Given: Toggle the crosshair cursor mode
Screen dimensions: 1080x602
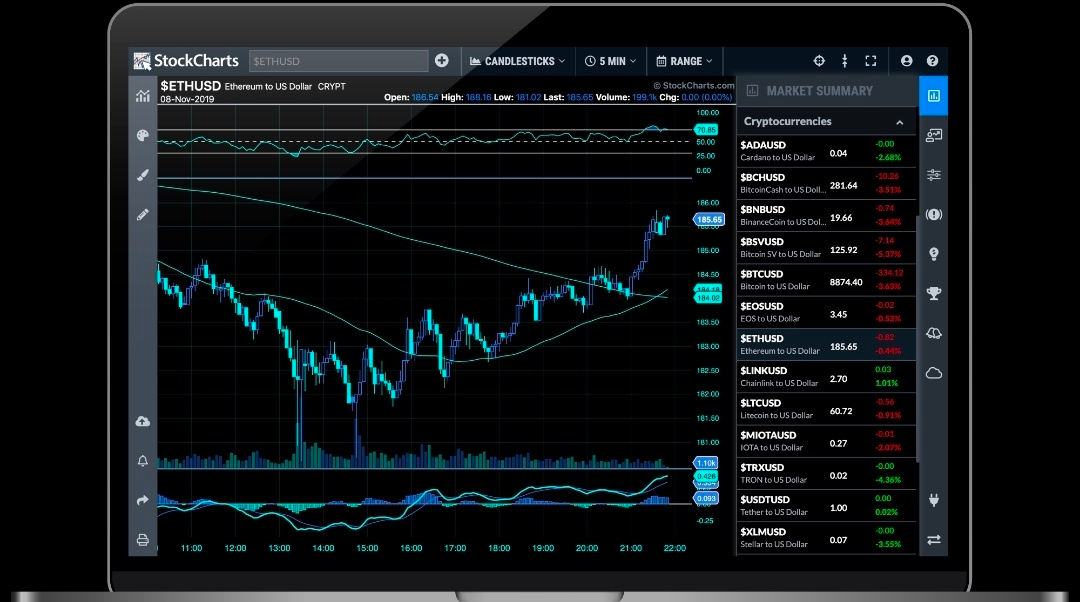Looking at the screenshot, I should point(819,61).
